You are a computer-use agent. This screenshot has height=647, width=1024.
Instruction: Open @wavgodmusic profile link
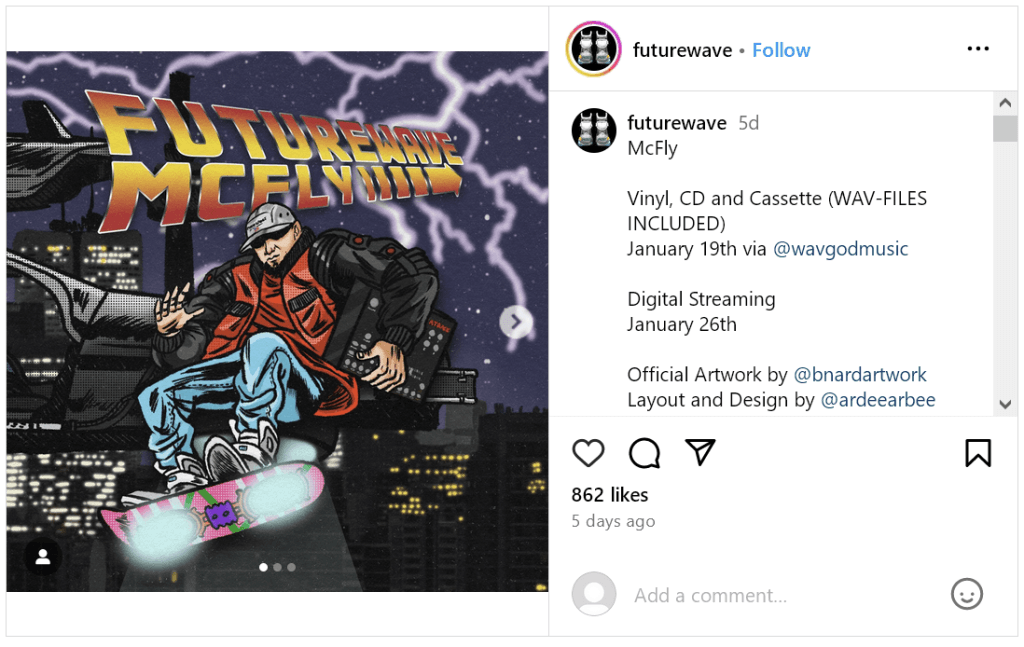coord(840,249)
